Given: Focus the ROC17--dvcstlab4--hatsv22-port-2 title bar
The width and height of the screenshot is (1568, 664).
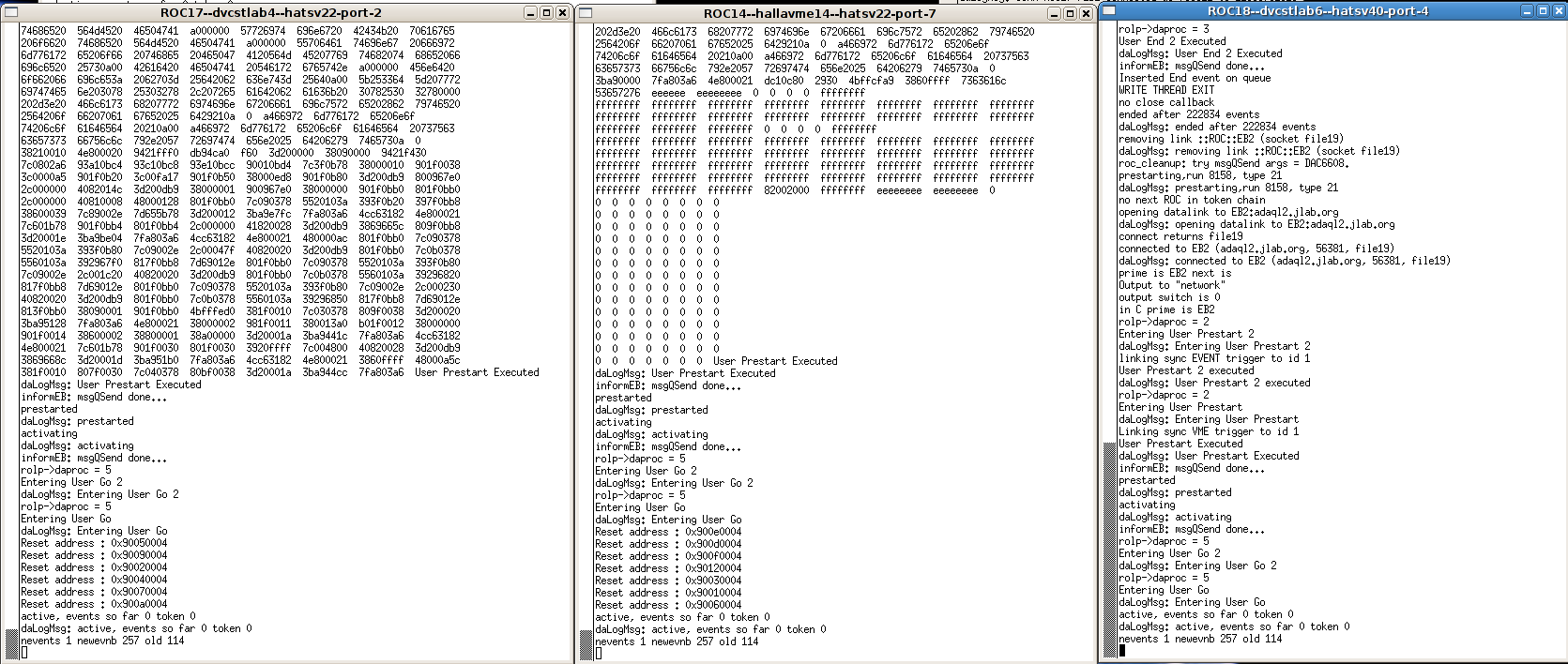Looking at the screenshot, I should pos(271,13).
